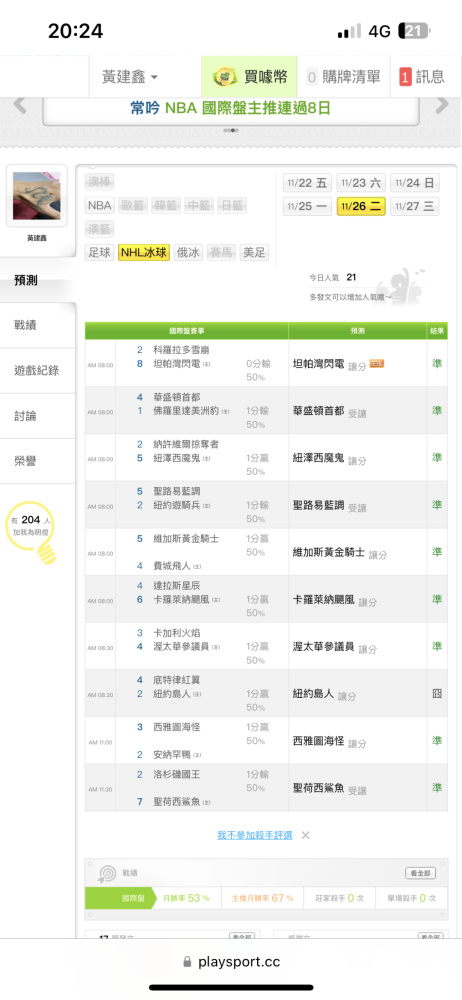The width and height of the screenshot is (462, 1000).
Task: Select the 11/25 一 date button
Action: 308,206
